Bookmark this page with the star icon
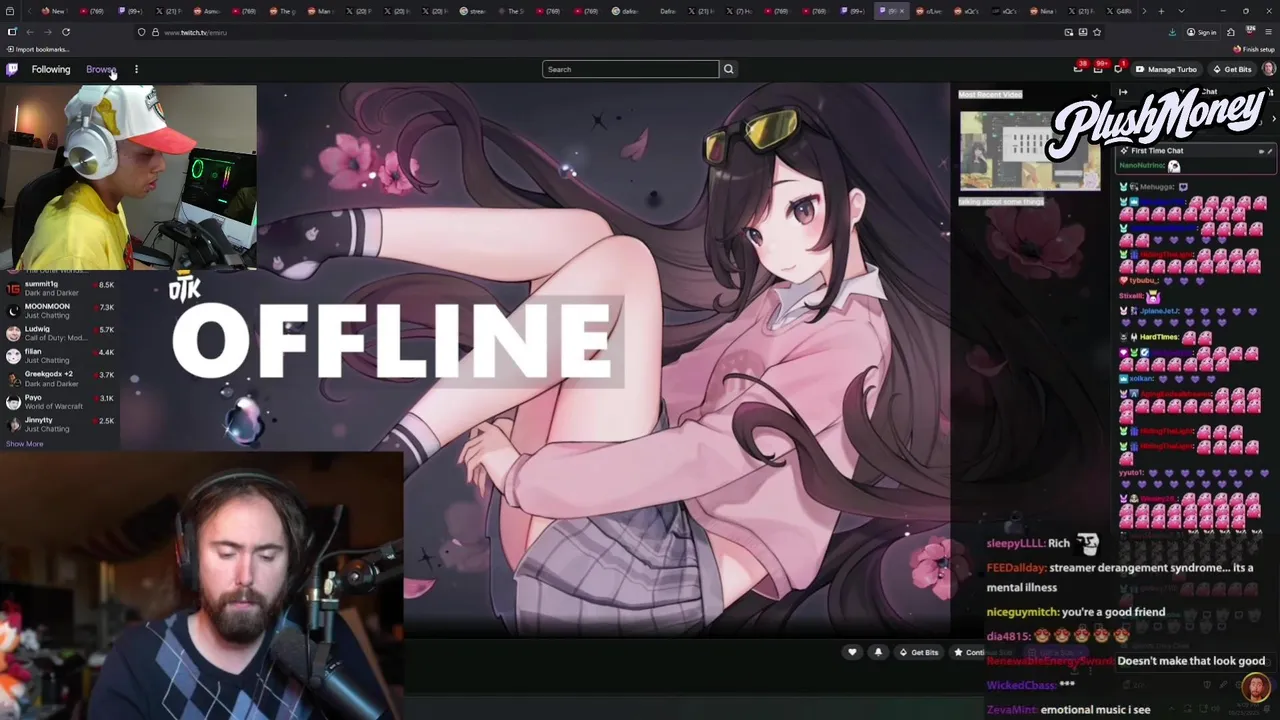This screenshot has width=1280, height=720. 1097,32
